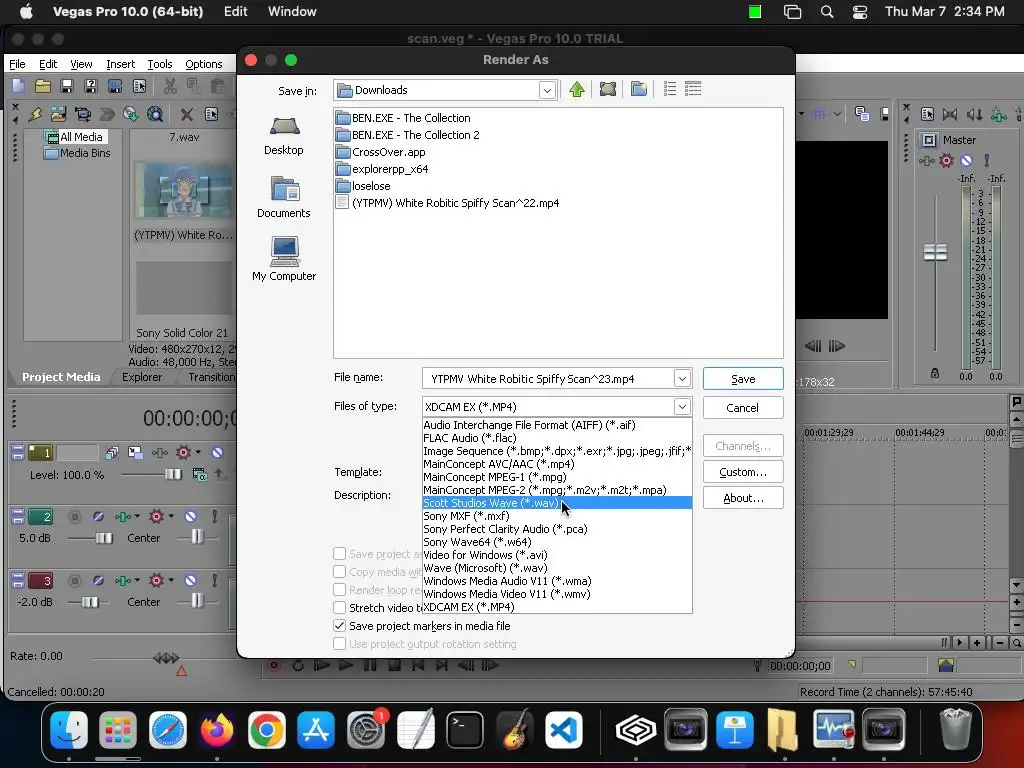1024x768 pixels.
Task: Switch to the Explorer tab
Action: pos(142,377)
